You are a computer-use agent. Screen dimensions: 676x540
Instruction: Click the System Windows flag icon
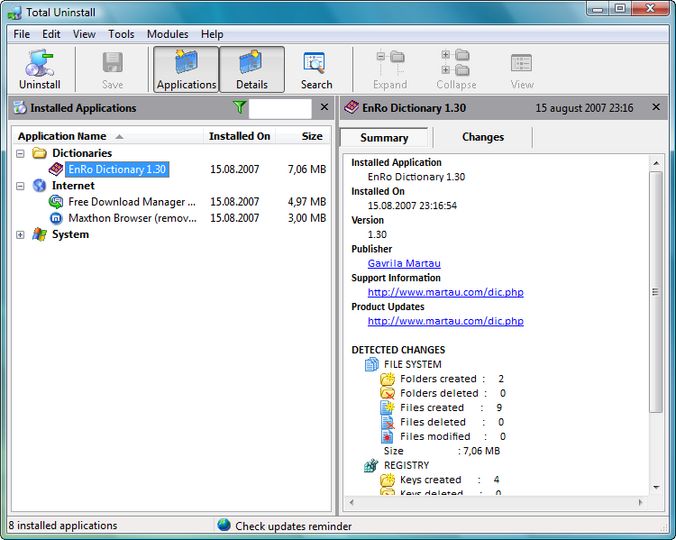(x=39, y=234)
